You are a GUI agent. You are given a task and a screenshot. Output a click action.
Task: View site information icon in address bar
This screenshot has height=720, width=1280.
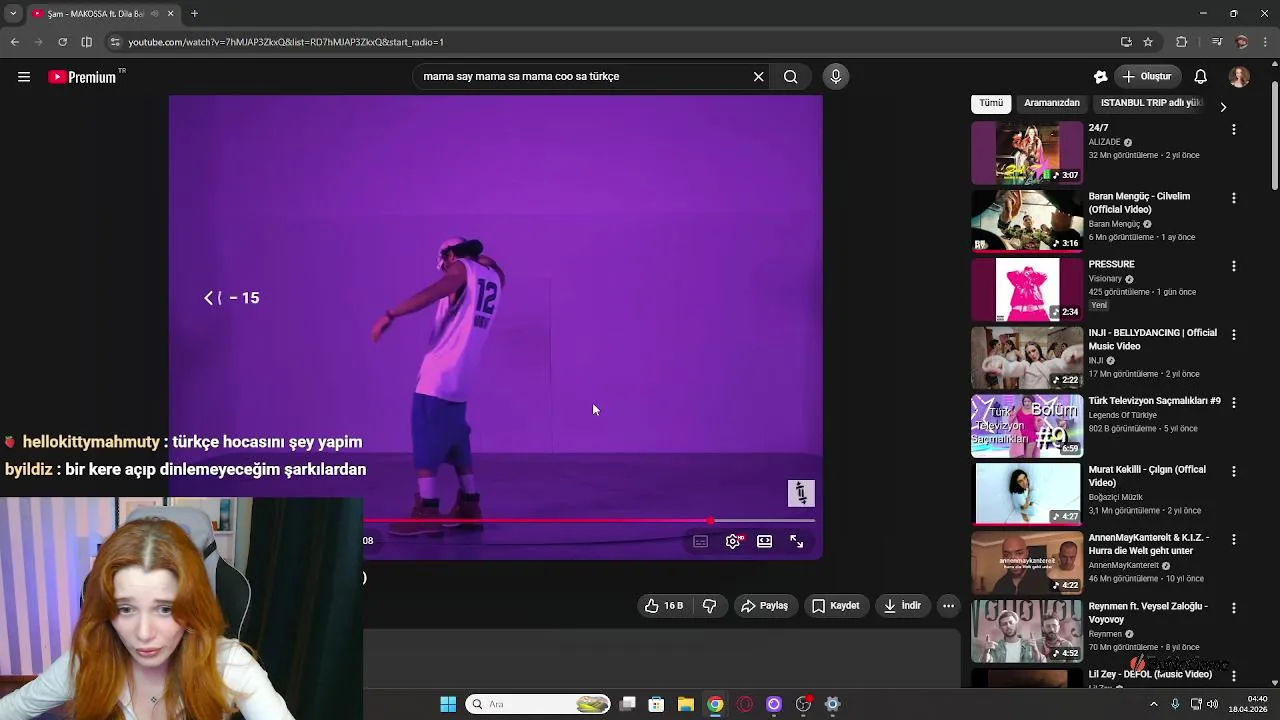click(x=115, y=42)
